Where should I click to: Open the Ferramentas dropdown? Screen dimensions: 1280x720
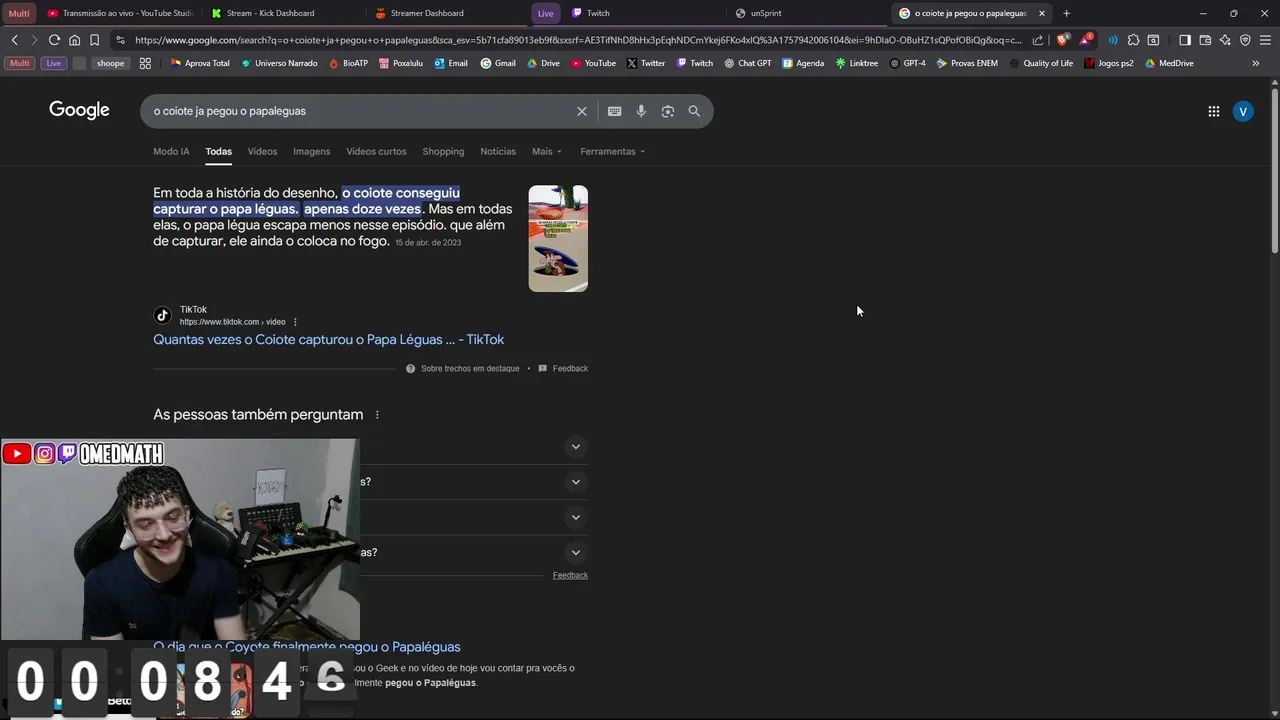coord(612,151)
